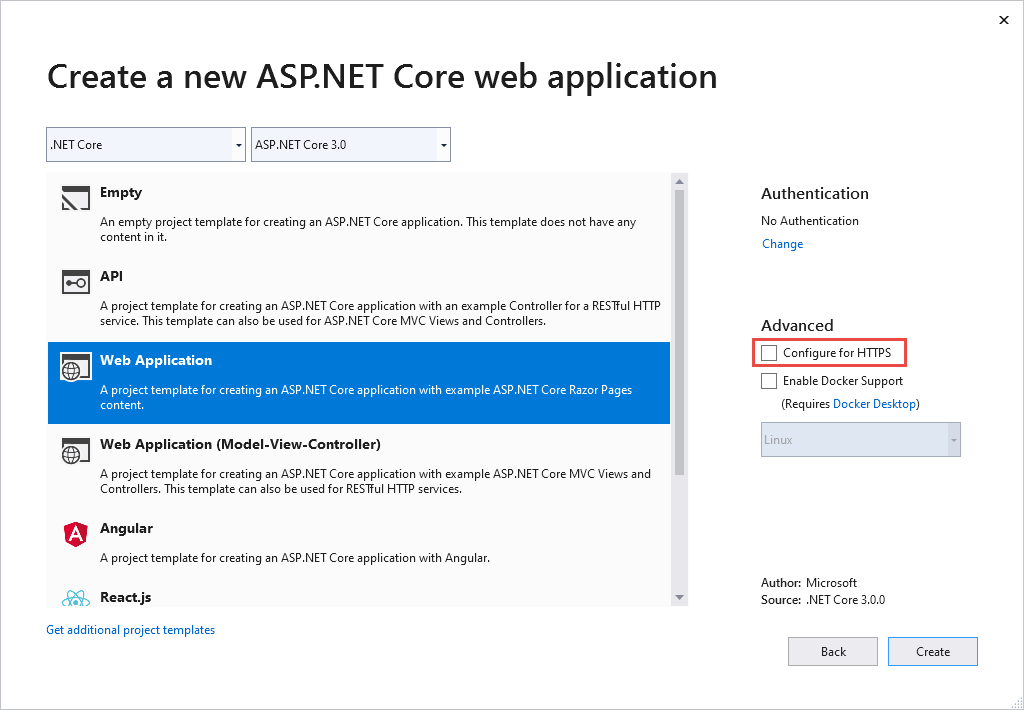Image resolution: width=1024 pixels, height=710 pixels.
Task: Click the Change authentication link
Action: [782, 244]
